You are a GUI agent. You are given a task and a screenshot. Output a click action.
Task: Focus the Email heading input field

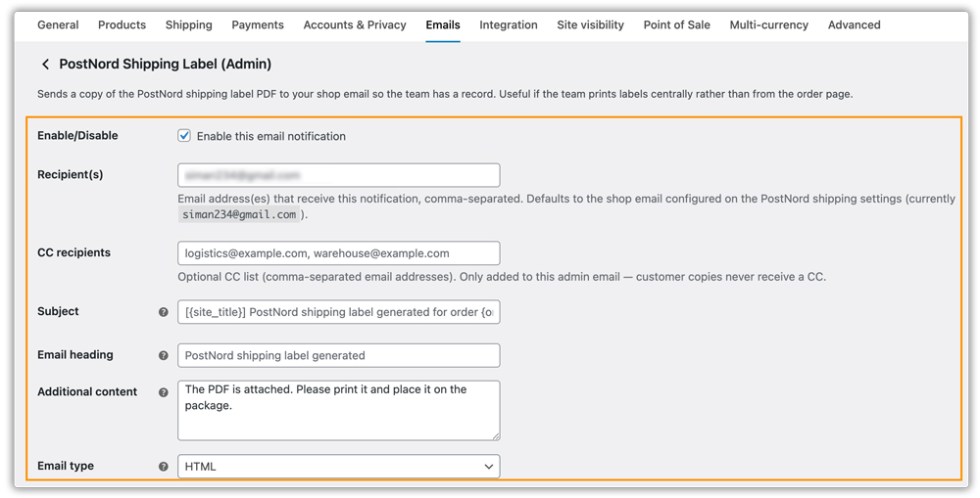coord(339,355)
